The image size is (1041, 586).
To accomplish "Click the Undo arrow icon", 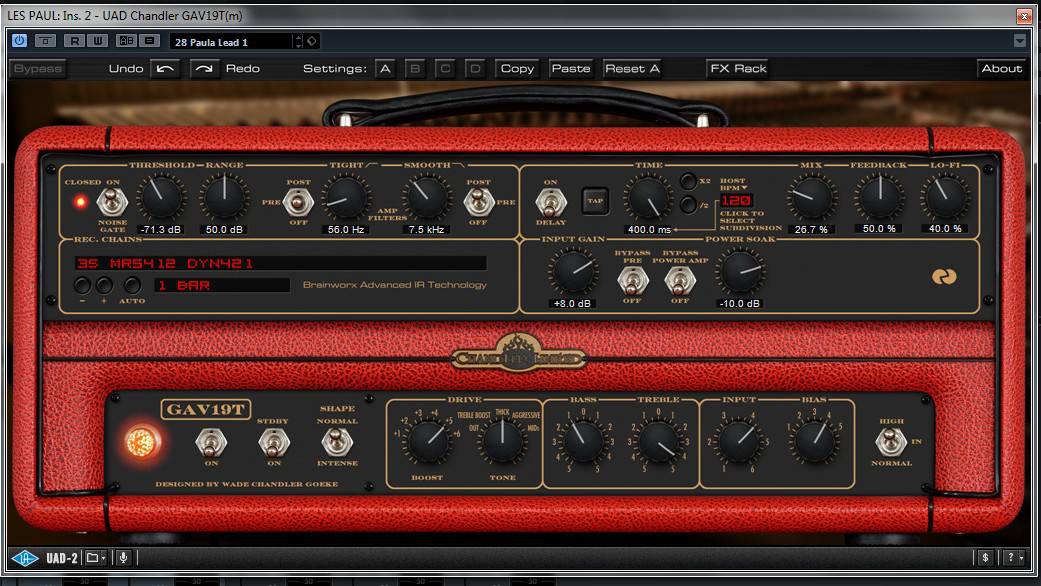I will click(166, 69).
